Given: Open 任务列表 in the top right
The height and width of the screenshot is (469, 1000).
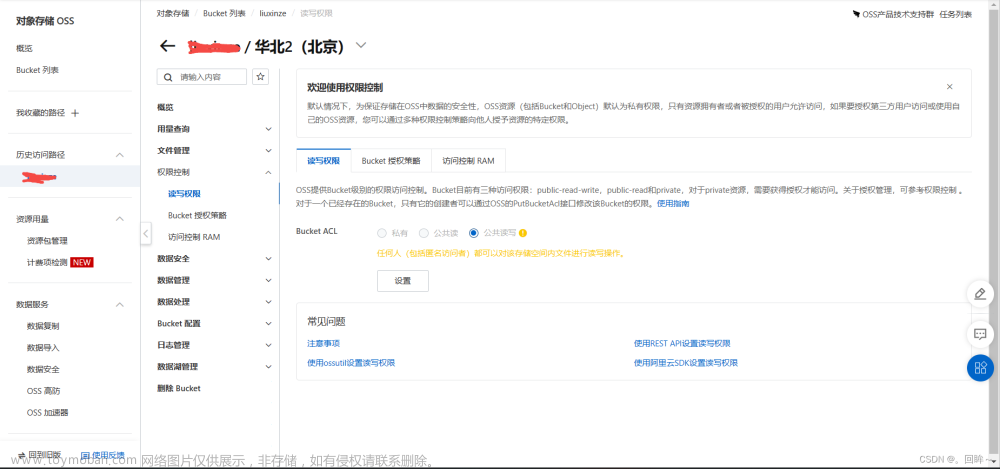Looking at the screenshot, I should (955, 14).
